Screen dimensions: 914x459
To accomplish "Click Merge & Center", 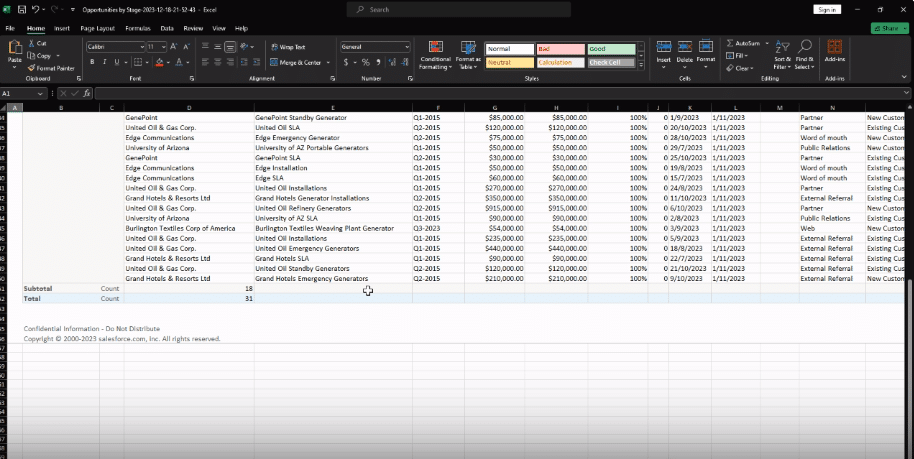I will [296, 62].
